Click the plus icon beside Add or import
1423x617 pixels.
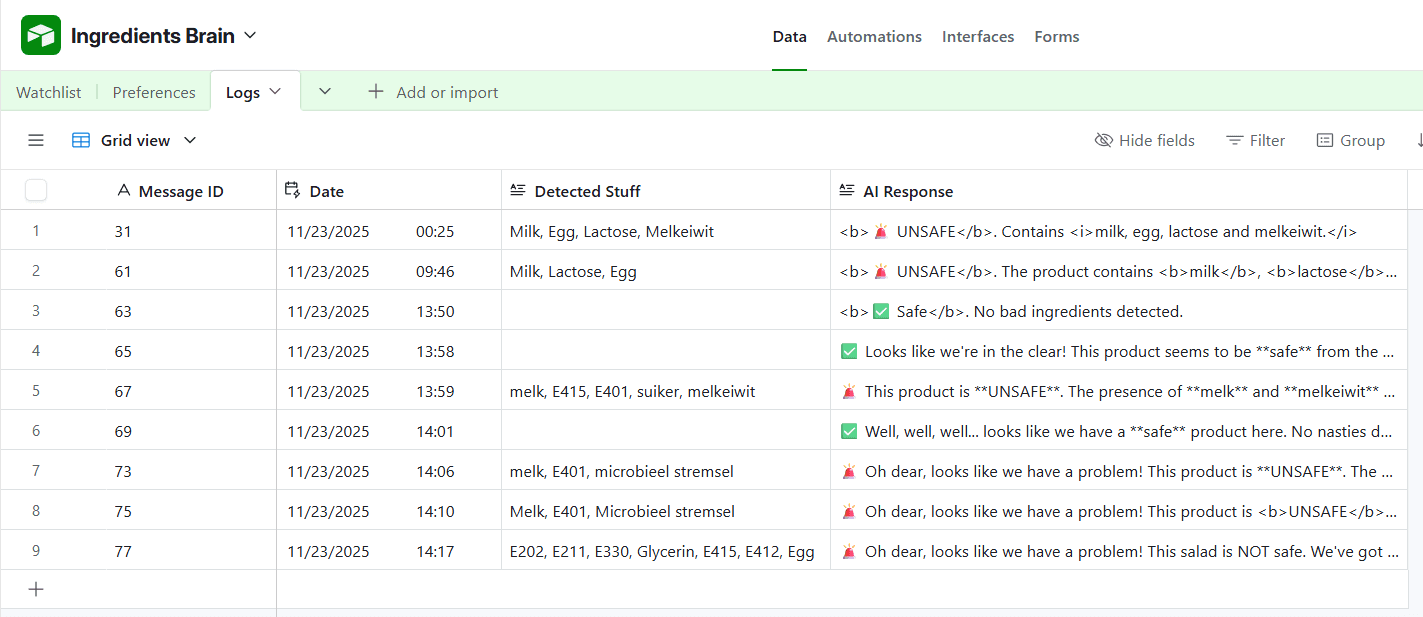[376, 92]
